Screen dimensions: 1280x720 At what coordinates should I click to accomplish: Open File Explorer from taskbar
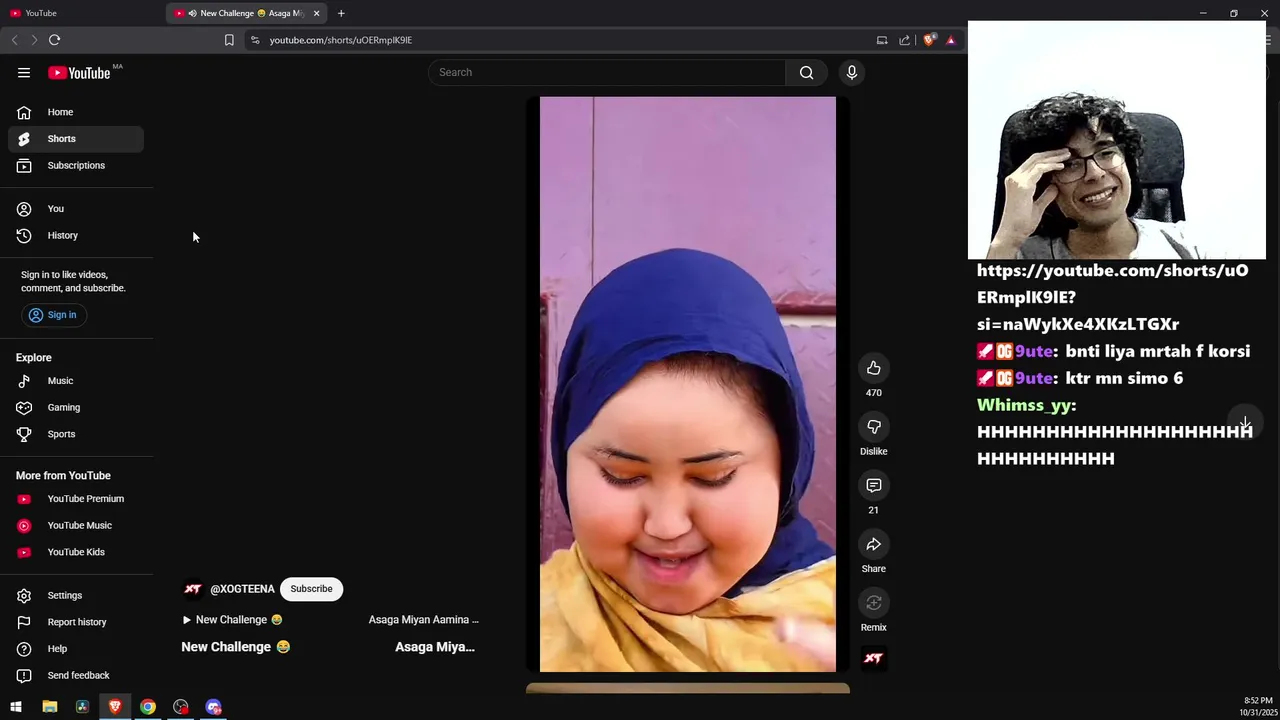50,707
